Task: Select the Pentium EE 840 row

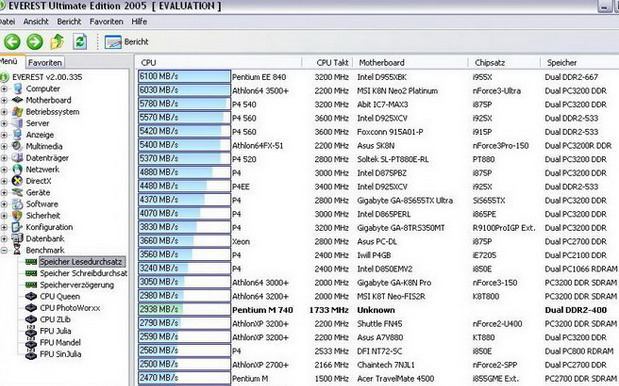Action: click(x=378, y=77)
